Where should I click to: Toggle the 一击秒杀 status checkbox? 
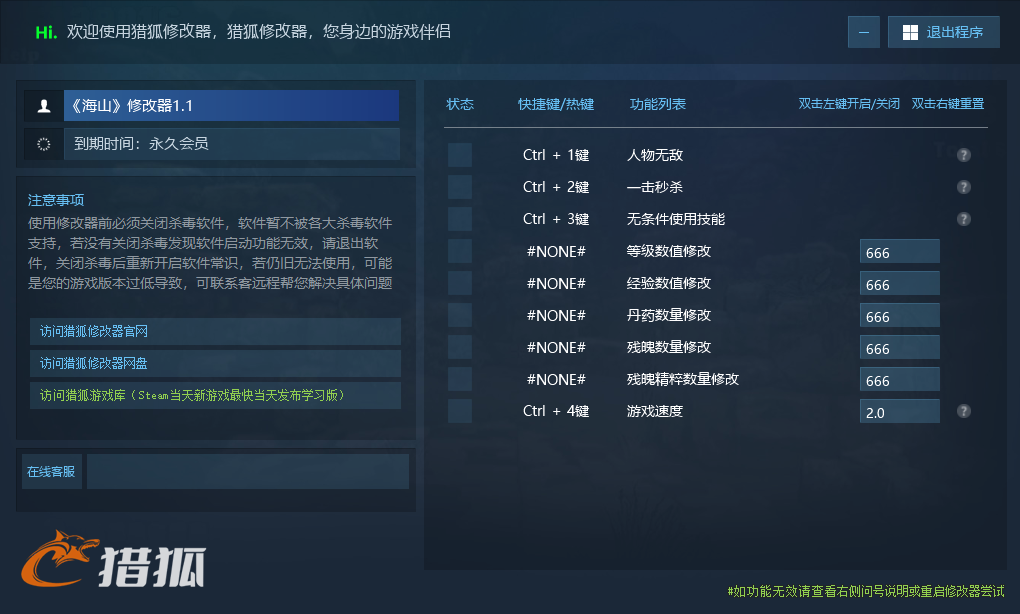[x=460, y=187]
